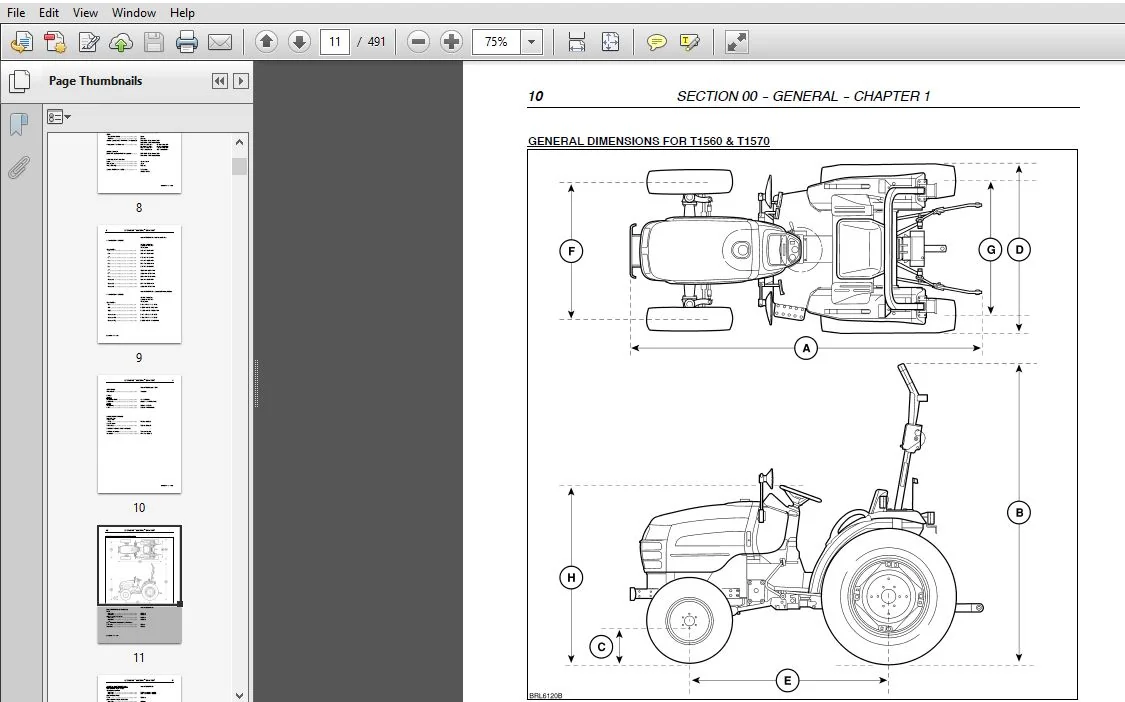This screenshot has width=1125, height=702.
Task: Open the Help menu
Action: [x=182, y=12]
